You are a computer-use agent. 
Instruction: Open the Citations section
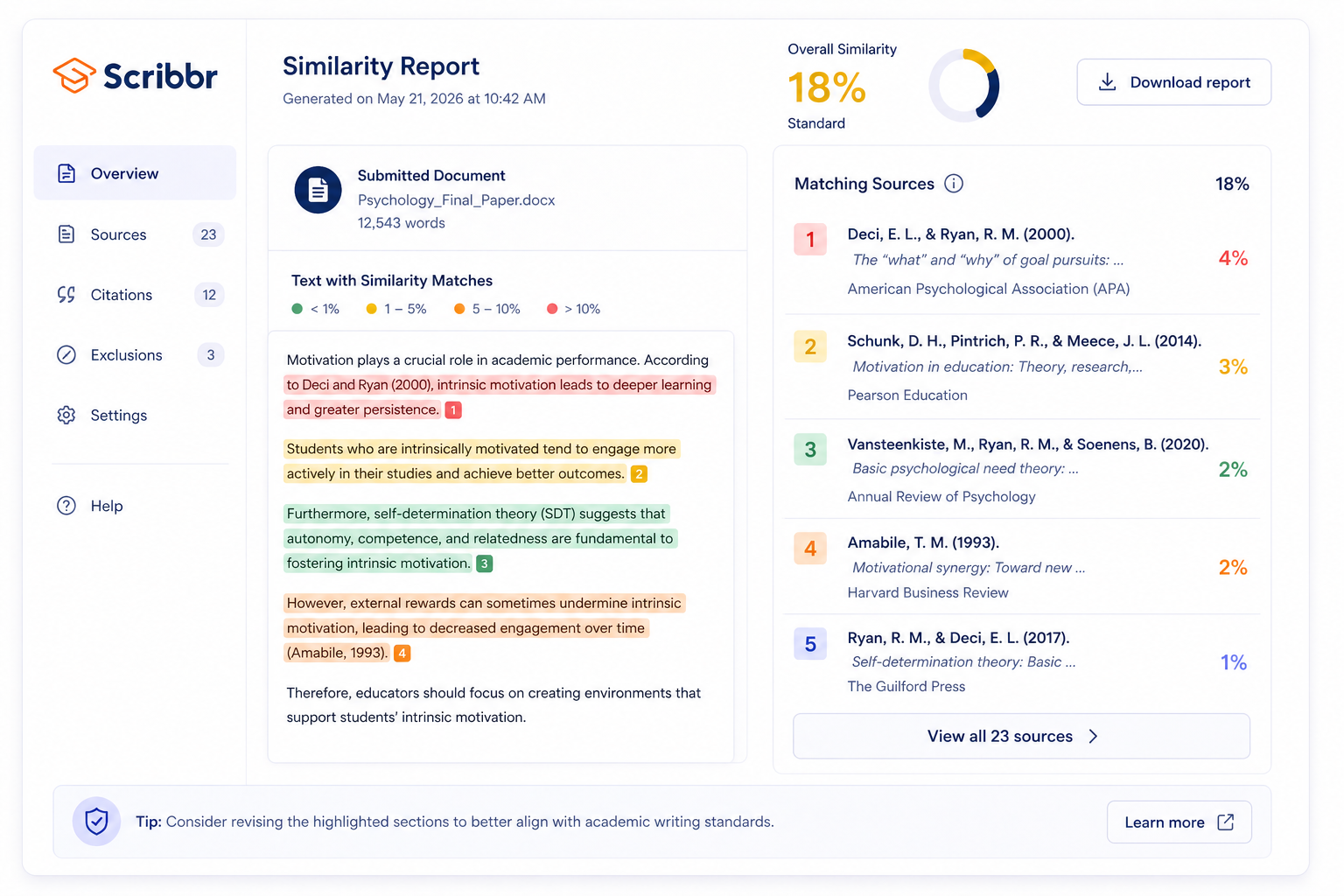coord(122,295)
